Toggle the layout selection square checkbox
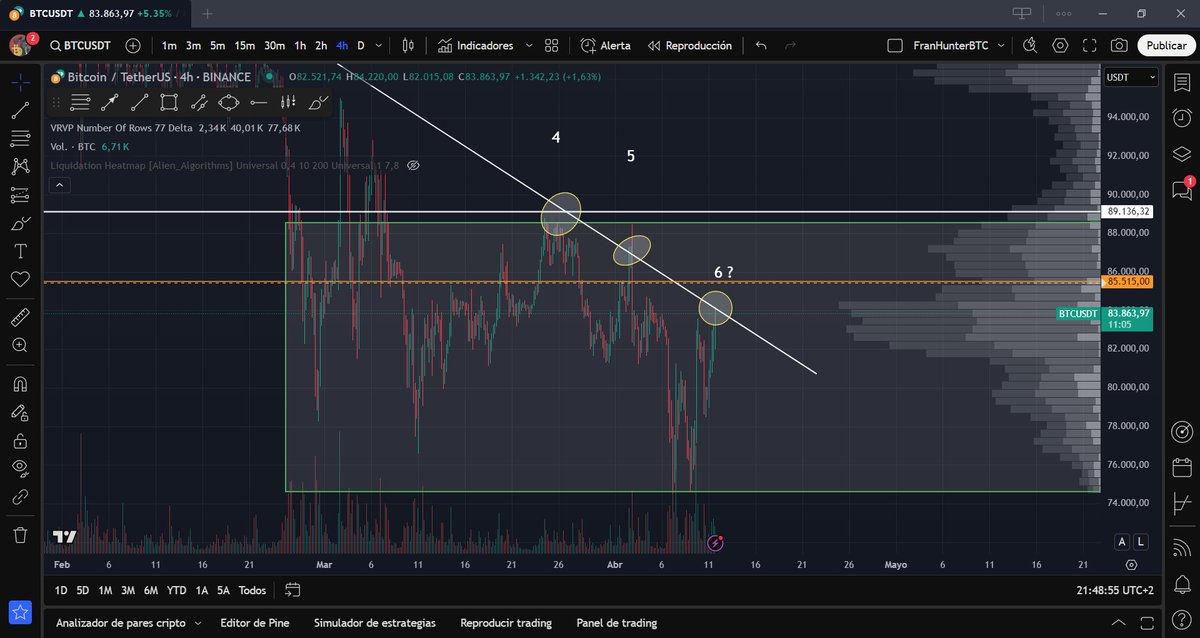This screenshot has width=1200, height=638. coord(895,46)
